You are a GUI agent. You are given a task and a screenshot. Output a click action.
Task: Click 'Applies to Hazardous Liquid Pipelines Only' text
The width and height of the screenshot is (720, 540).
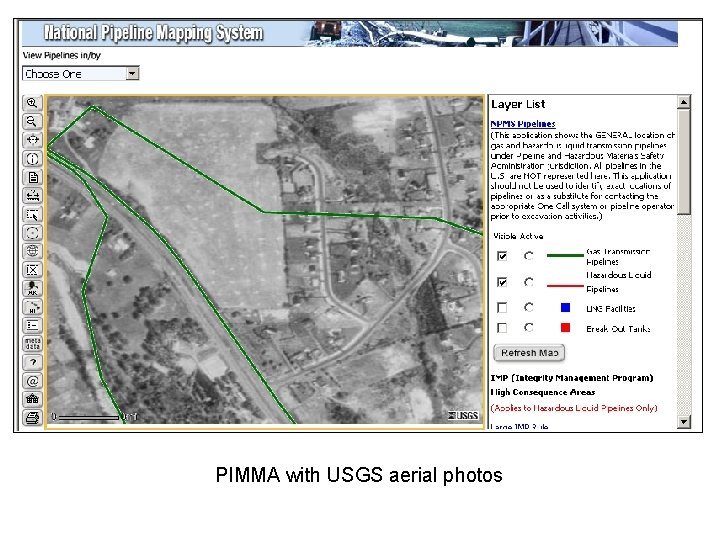tap(574, 408)
